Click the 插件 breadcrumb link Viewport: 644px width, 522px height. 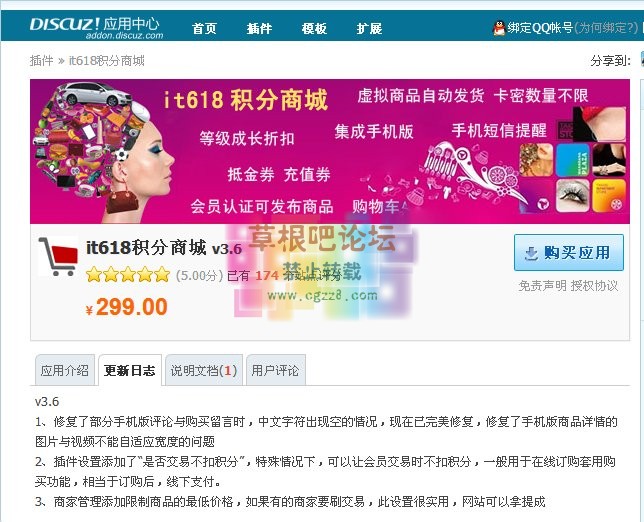coord(41,61)
